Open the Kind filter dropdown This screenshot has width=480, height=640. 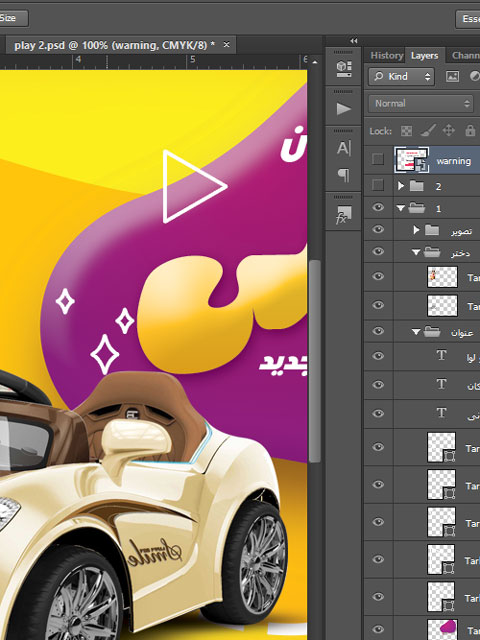click(402, 76)
